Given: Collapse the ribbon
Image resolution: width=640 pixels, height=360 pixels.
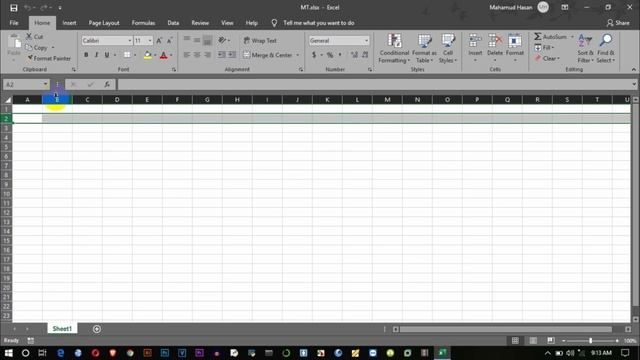Looking at the screenshot, I should [x=633, y=69].
